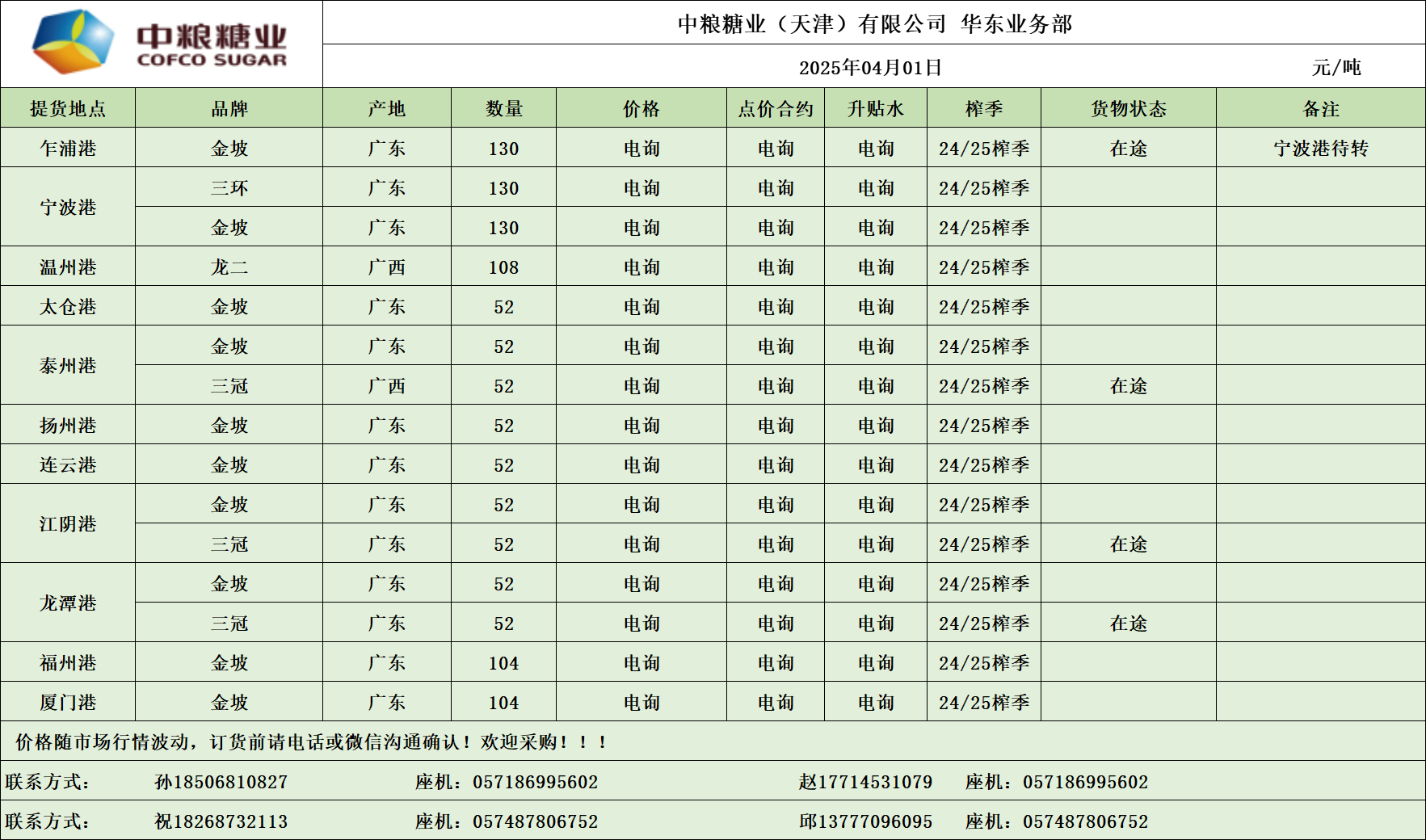Select the 乍浦港 pickup location cell

click(68, 148)
